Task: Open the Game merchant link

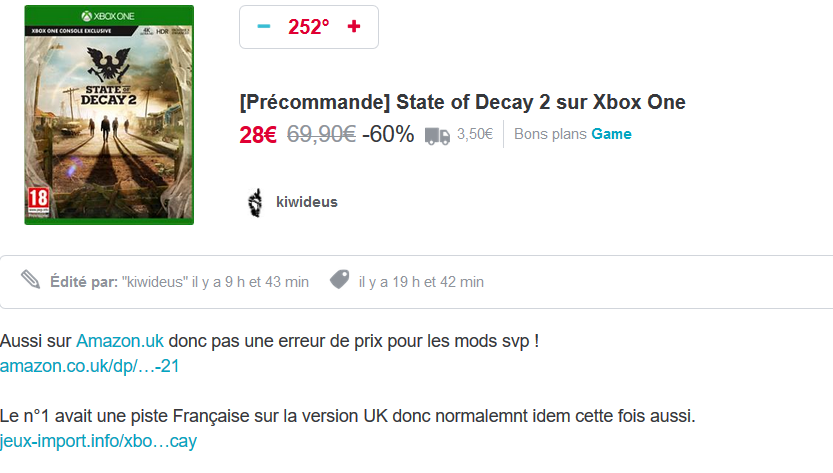Action: click(611, 134)
